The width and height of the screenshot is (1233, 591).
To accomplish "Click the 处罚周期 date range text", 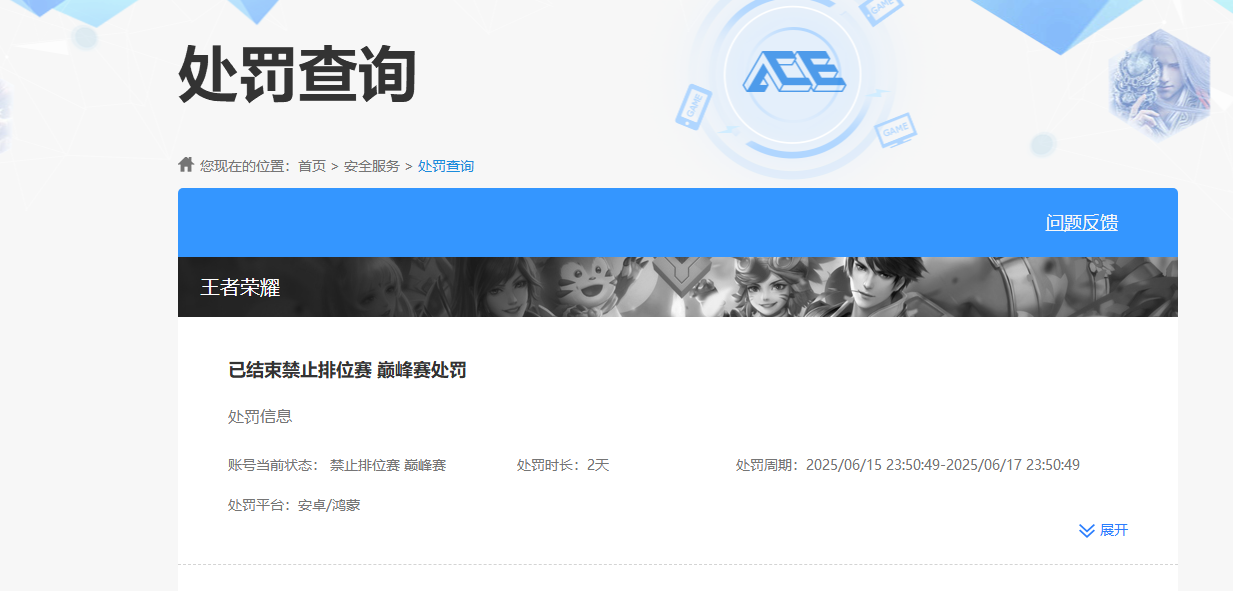I will [911, 464].
